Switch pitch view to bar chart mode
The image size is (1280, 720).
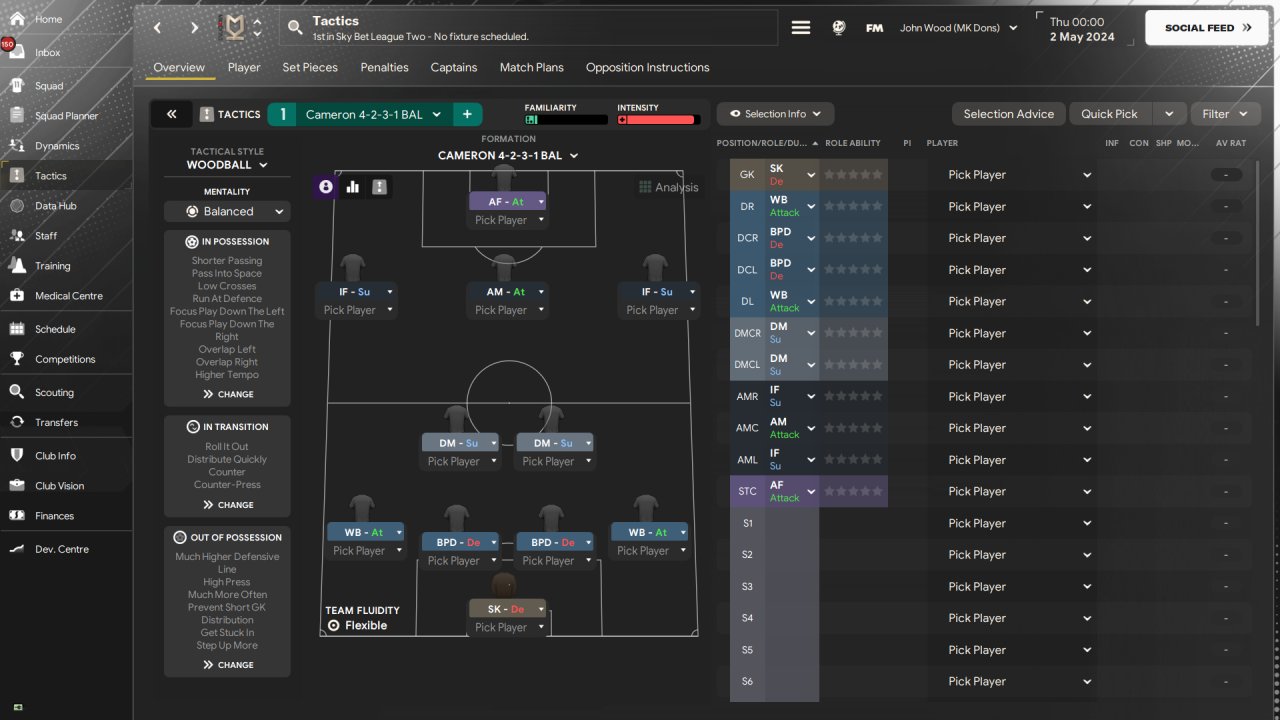pyautogui.click(x=352, y=187)
